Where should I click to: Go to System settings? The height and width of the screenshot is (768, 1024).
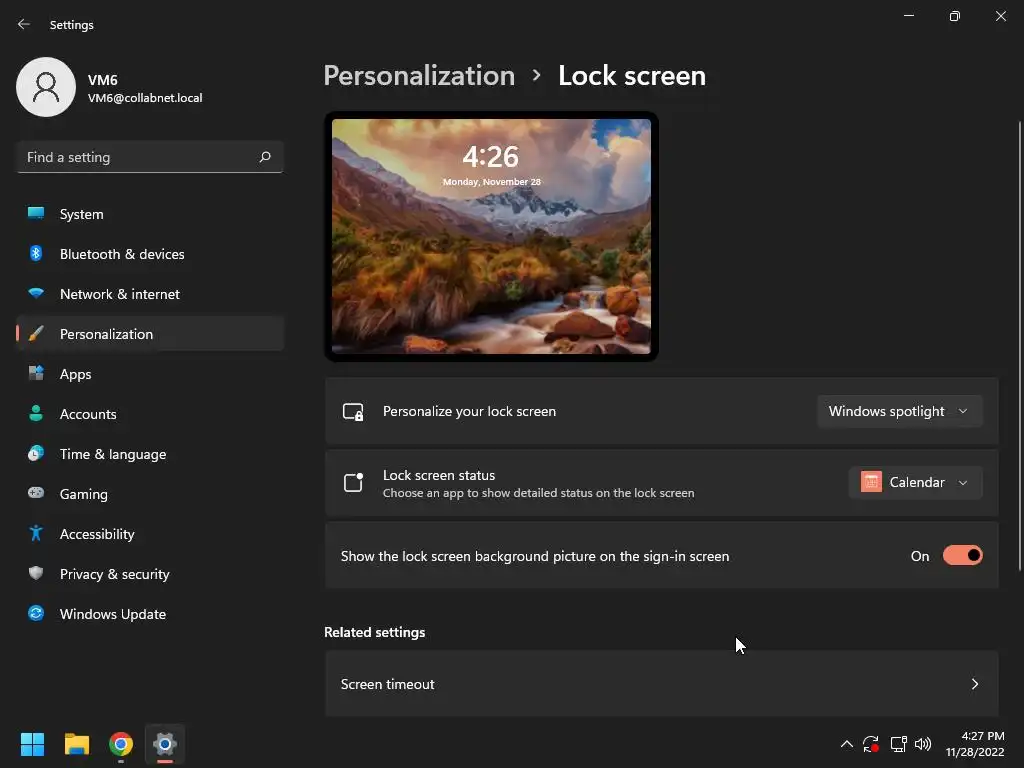click(150, 214)
